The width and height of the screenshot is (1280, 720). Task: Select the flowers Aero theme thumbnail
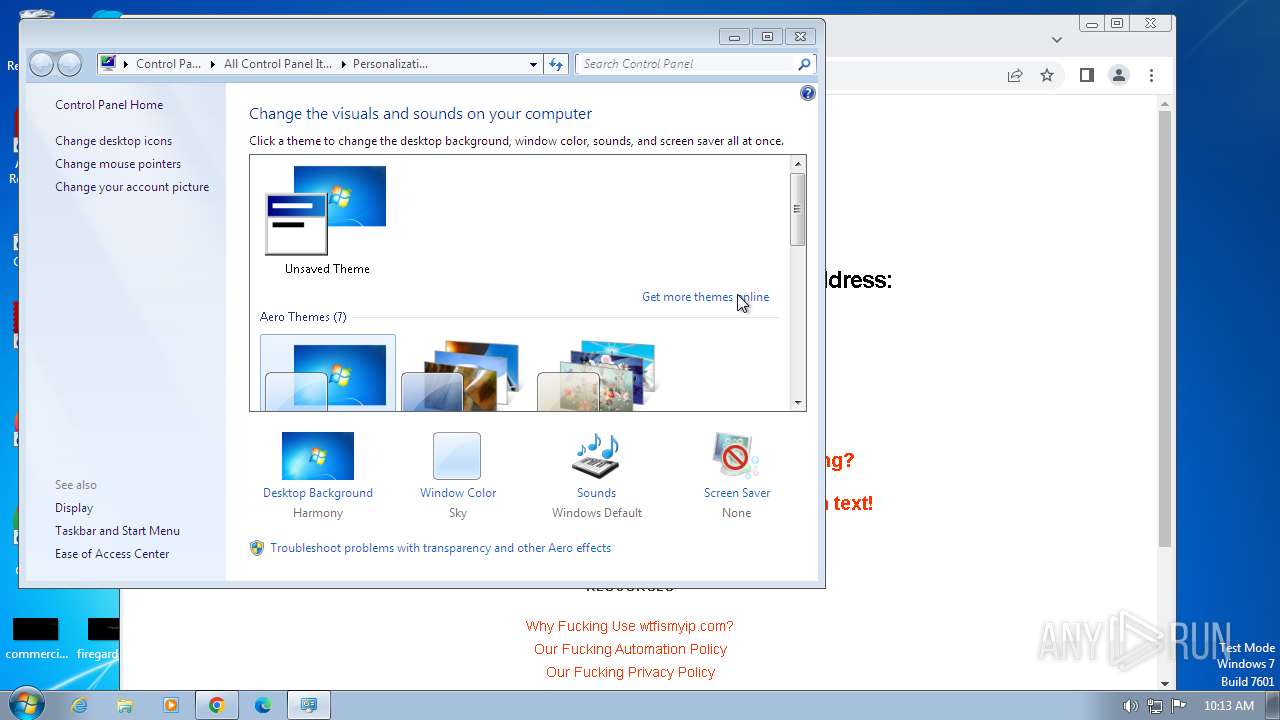[x=598, y=375]
